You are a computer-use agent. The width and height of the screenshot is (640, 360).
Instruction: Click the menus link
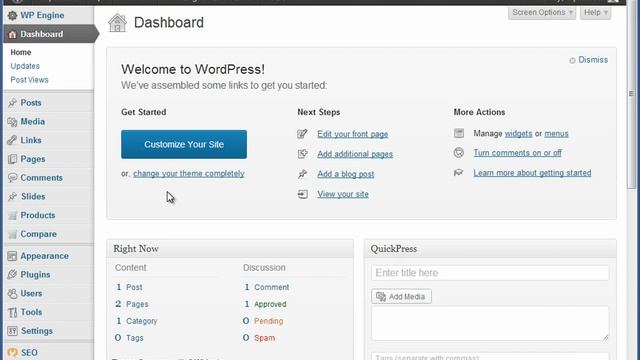pos(556,133)
